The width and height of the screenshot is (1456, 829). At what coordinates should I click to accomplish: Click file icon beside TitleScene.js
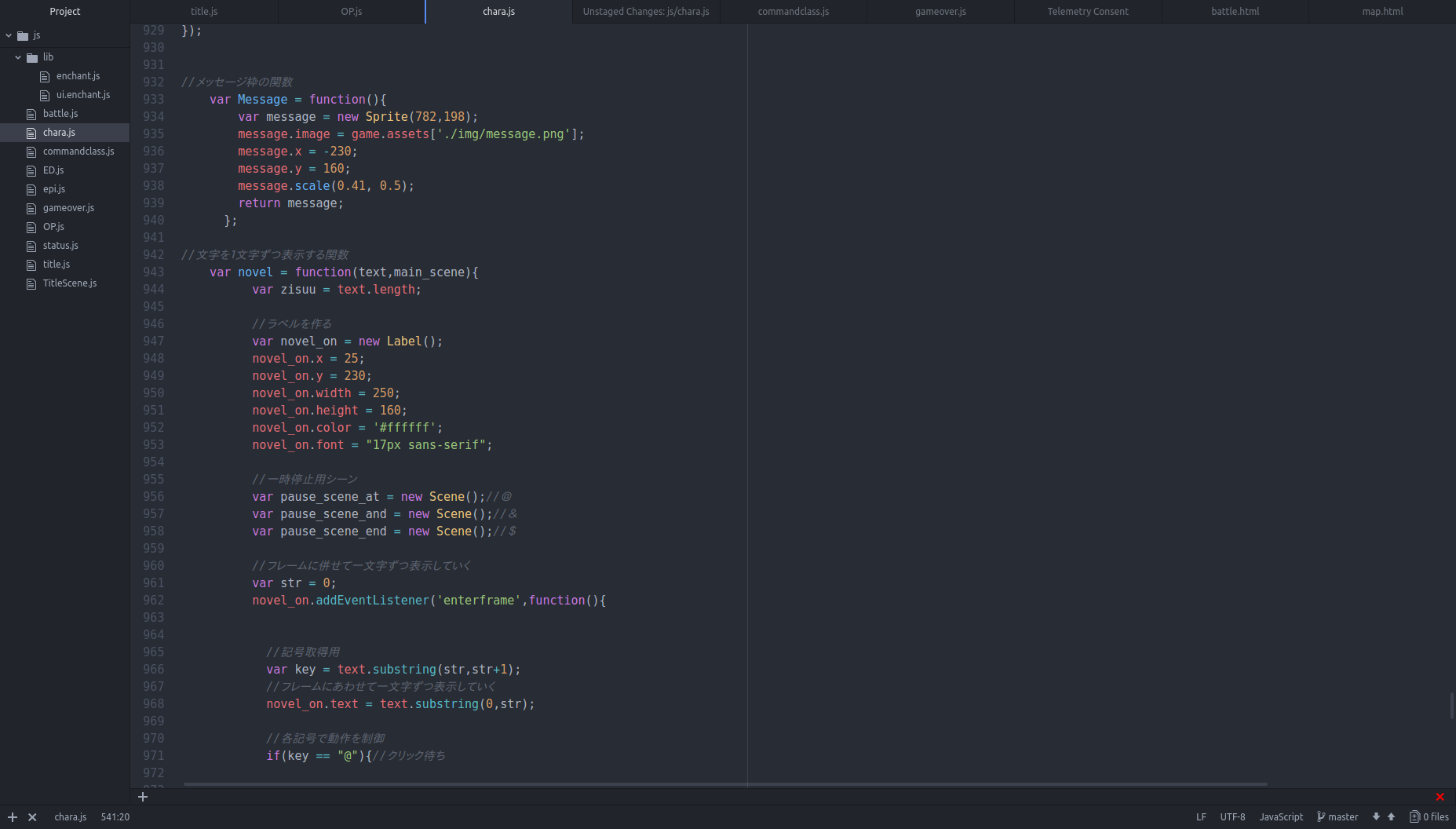(31, 284)
